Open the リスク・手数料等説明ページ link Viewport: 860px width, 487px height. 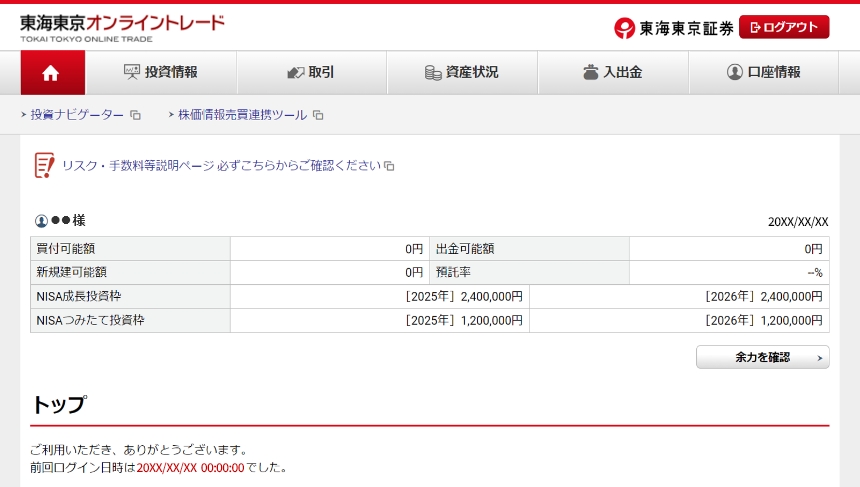point(138,166)
